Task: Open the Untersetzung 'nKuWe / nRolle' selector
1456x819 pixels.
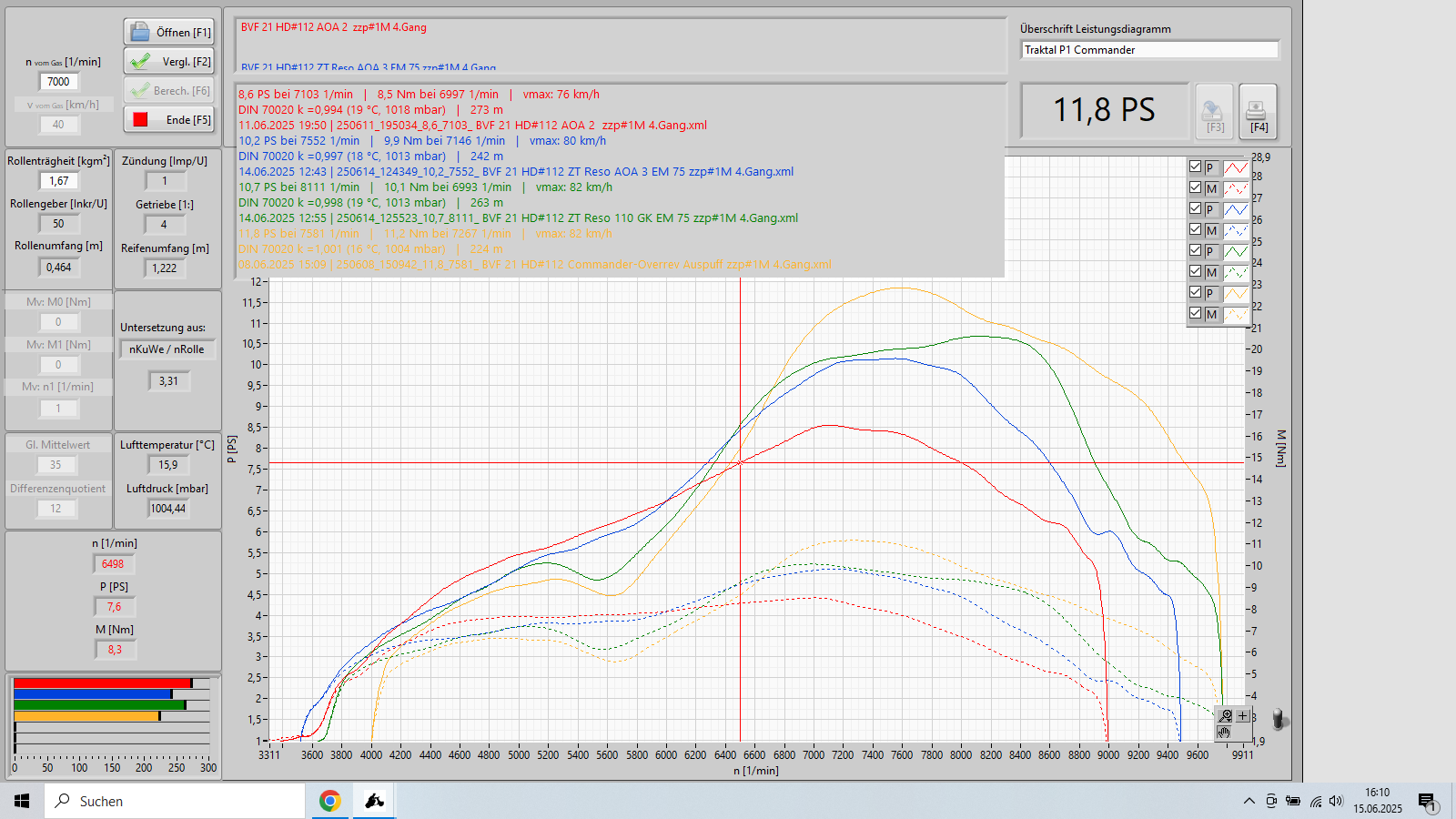Action: 167,349
